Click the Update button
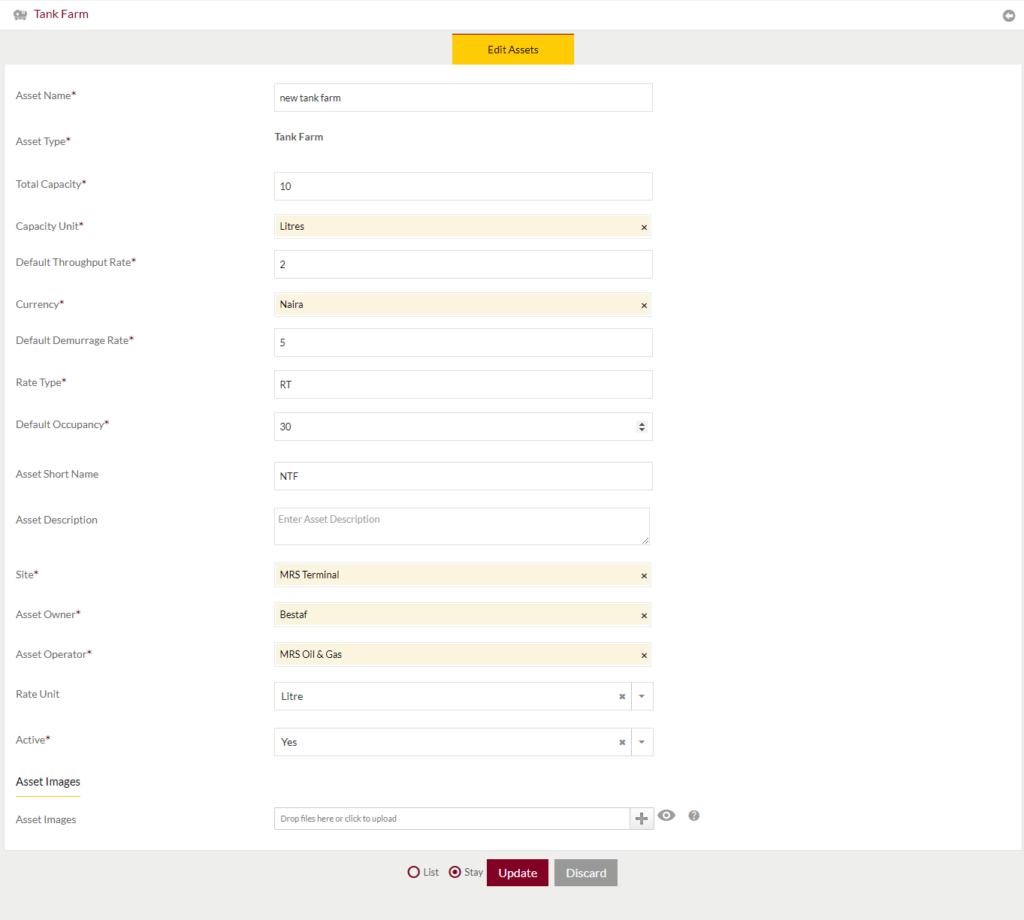Image resolution: width=1024 pixels, height=920 pixels. tap(517, 873)
